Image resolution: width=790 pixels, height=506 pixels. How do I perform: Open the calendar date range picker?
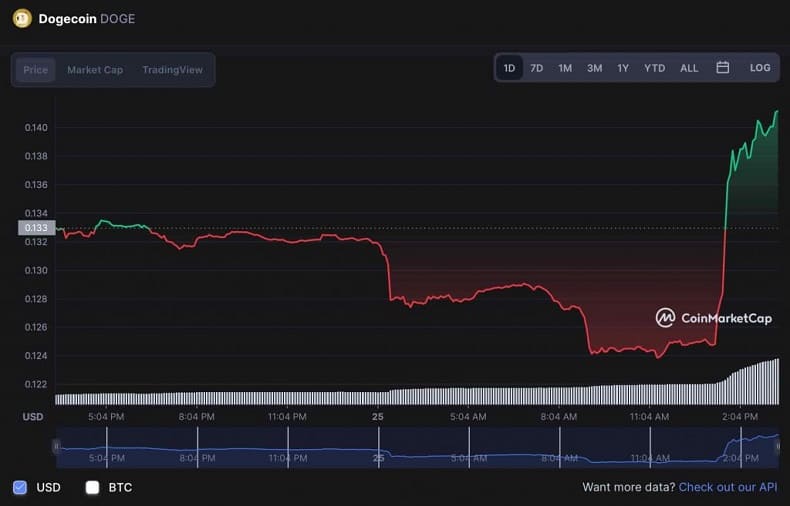coord(722,68)
